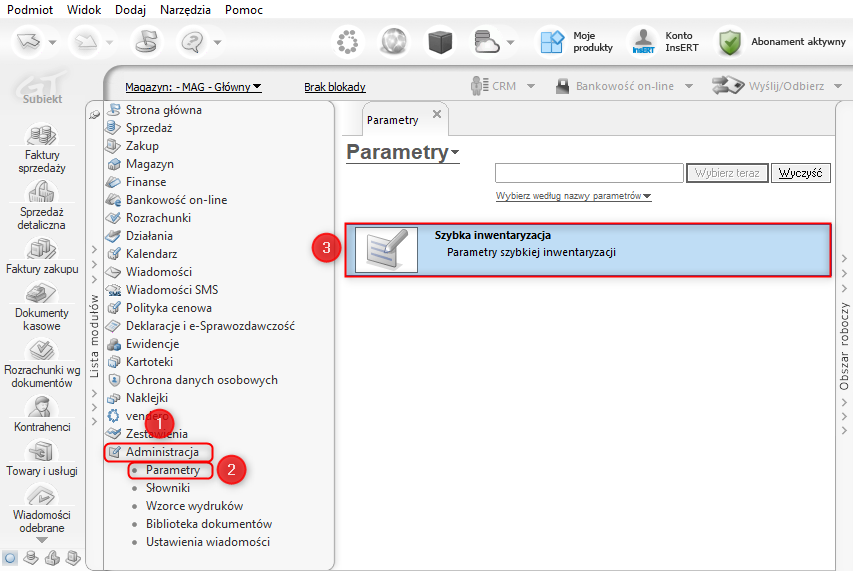This screenshot has width=853, height=571.
Task: Click the Abonament aktywny shield icon
Action: 730,42
